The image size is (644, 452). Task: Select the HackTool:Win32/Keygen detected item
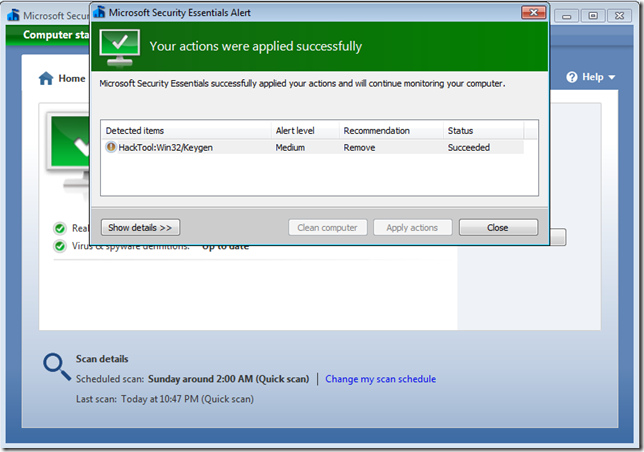[x=314, y=147]
